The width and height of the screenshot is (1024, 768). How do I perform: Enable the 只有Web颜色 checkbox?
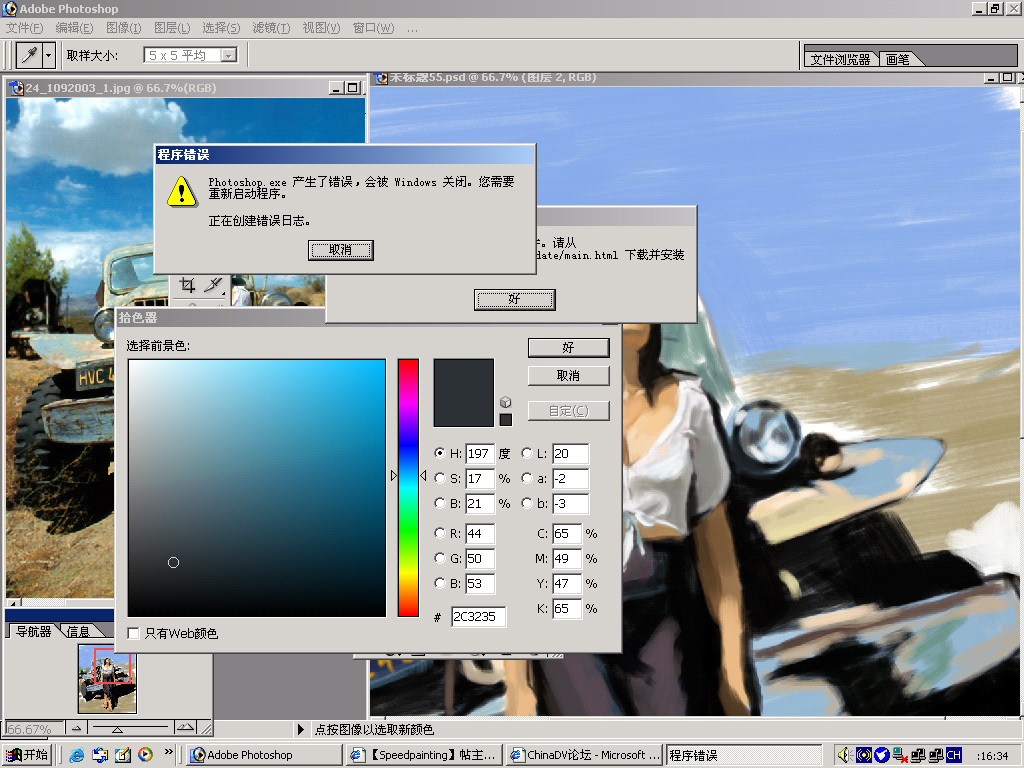pyautogui.click(x=133, y=633)
